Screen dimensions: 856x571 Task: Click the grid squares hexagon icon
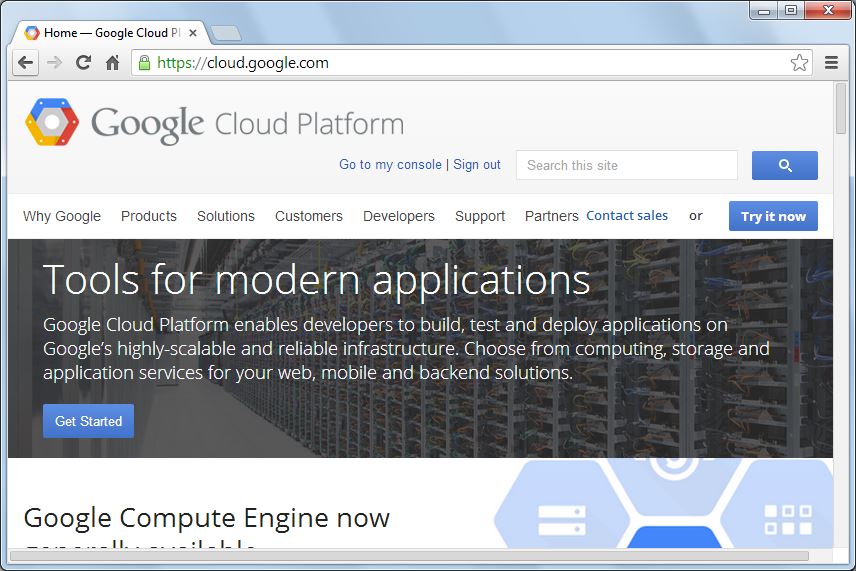click(x=788, y=520)
